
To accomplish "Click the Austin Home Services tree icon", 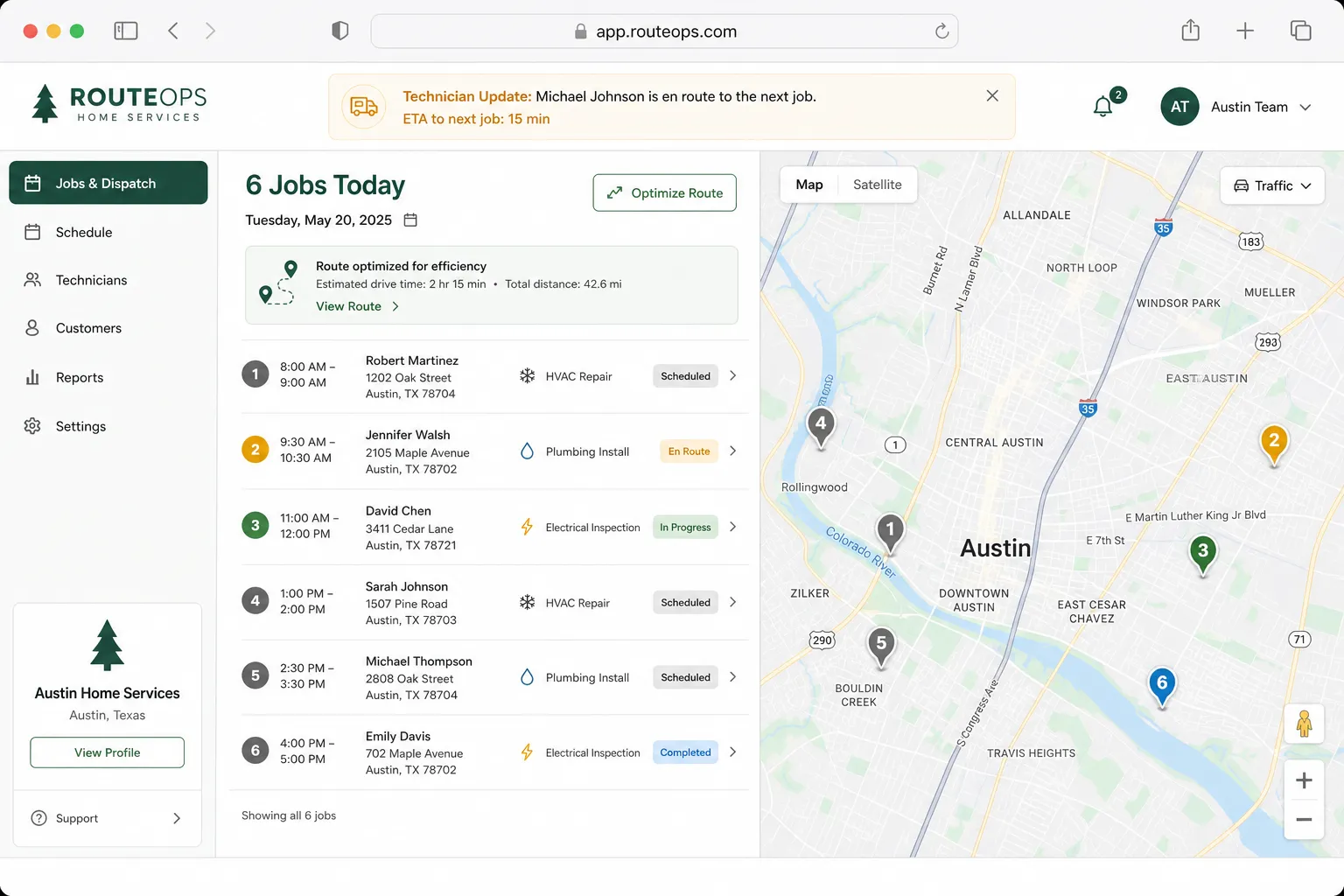I will pyautogui.click(x=108, y=645).
